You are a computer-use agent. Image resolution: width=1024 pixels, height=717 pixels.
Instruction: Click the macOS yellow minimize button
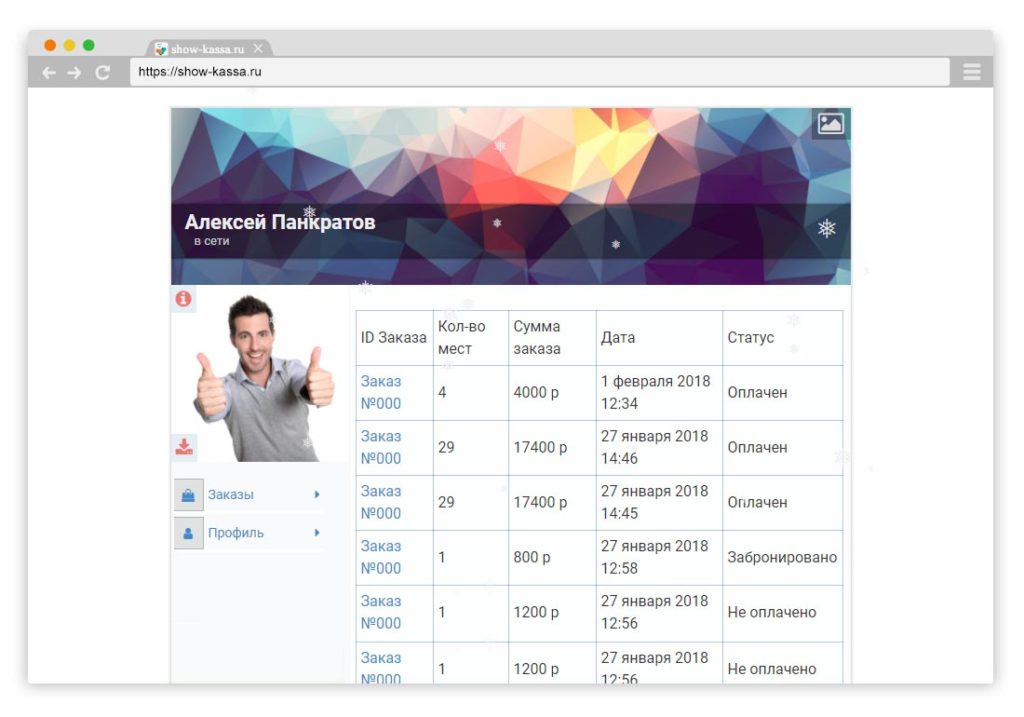(x=69, y=45)
